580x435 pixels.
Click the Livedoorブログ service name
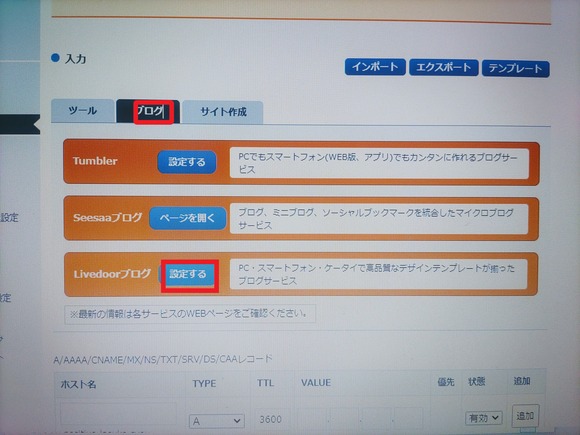(112, 274)
